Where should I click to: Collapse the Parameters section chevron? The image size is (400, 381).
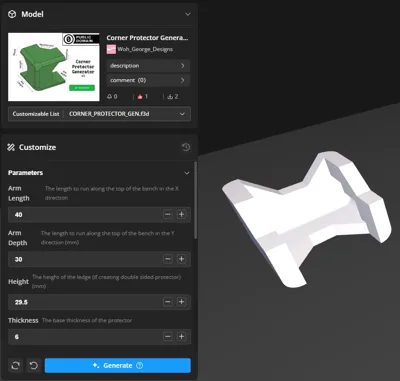point(187,173)
